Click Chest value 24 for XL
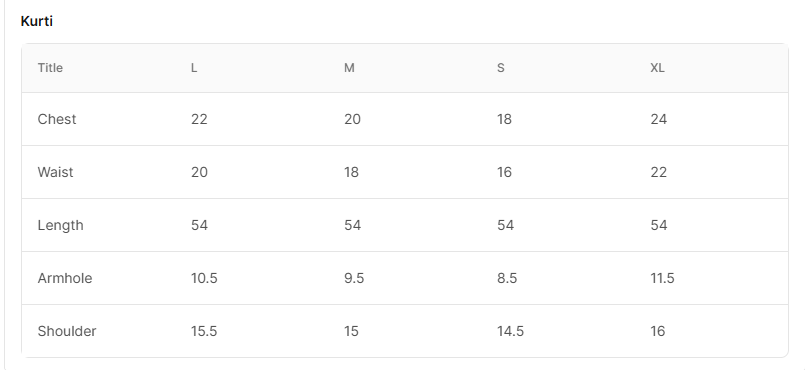 pyautogui.click(x=659, y=119)
